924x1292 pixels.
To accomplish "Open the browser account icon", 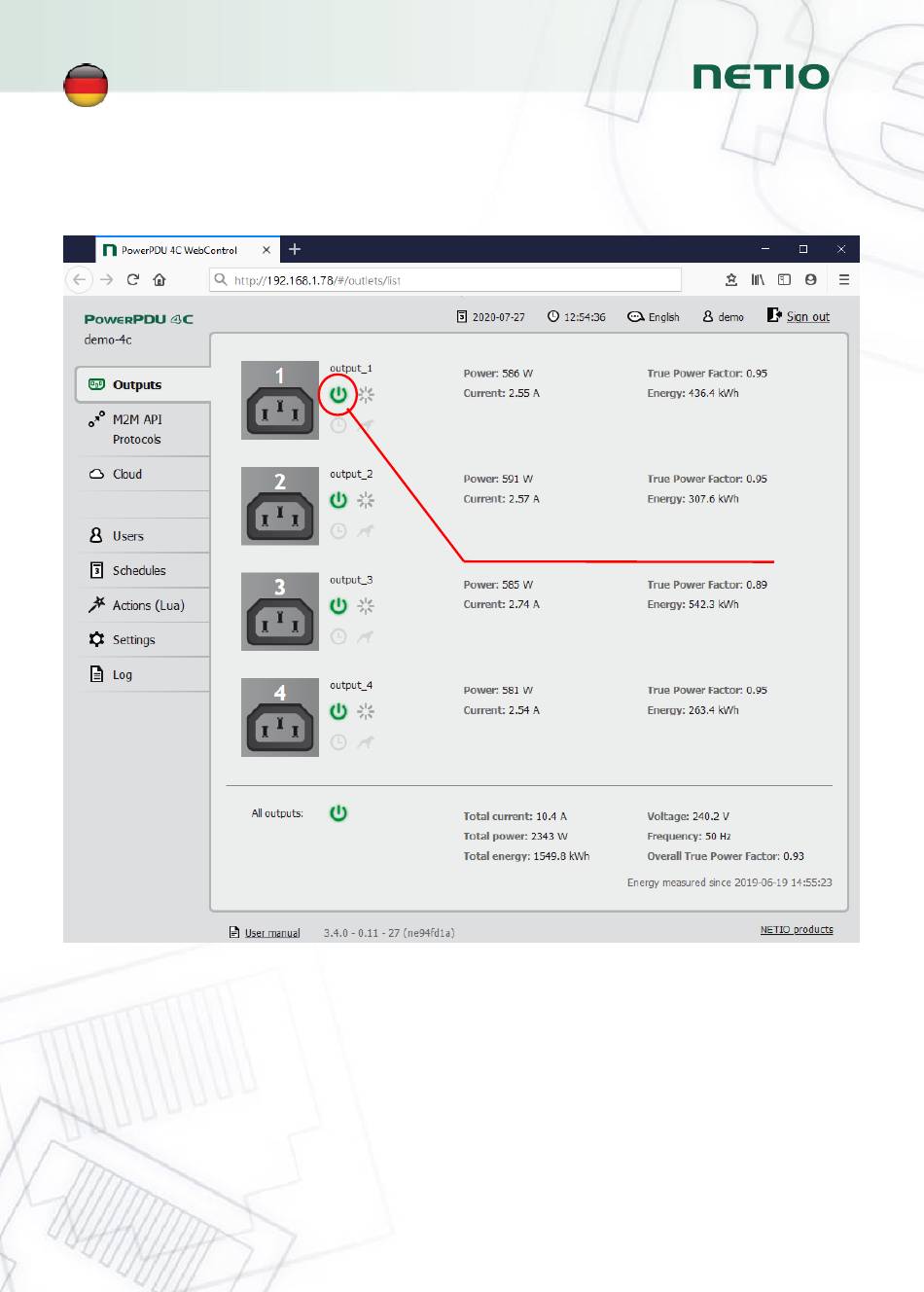I will click(x=811, y=280).
